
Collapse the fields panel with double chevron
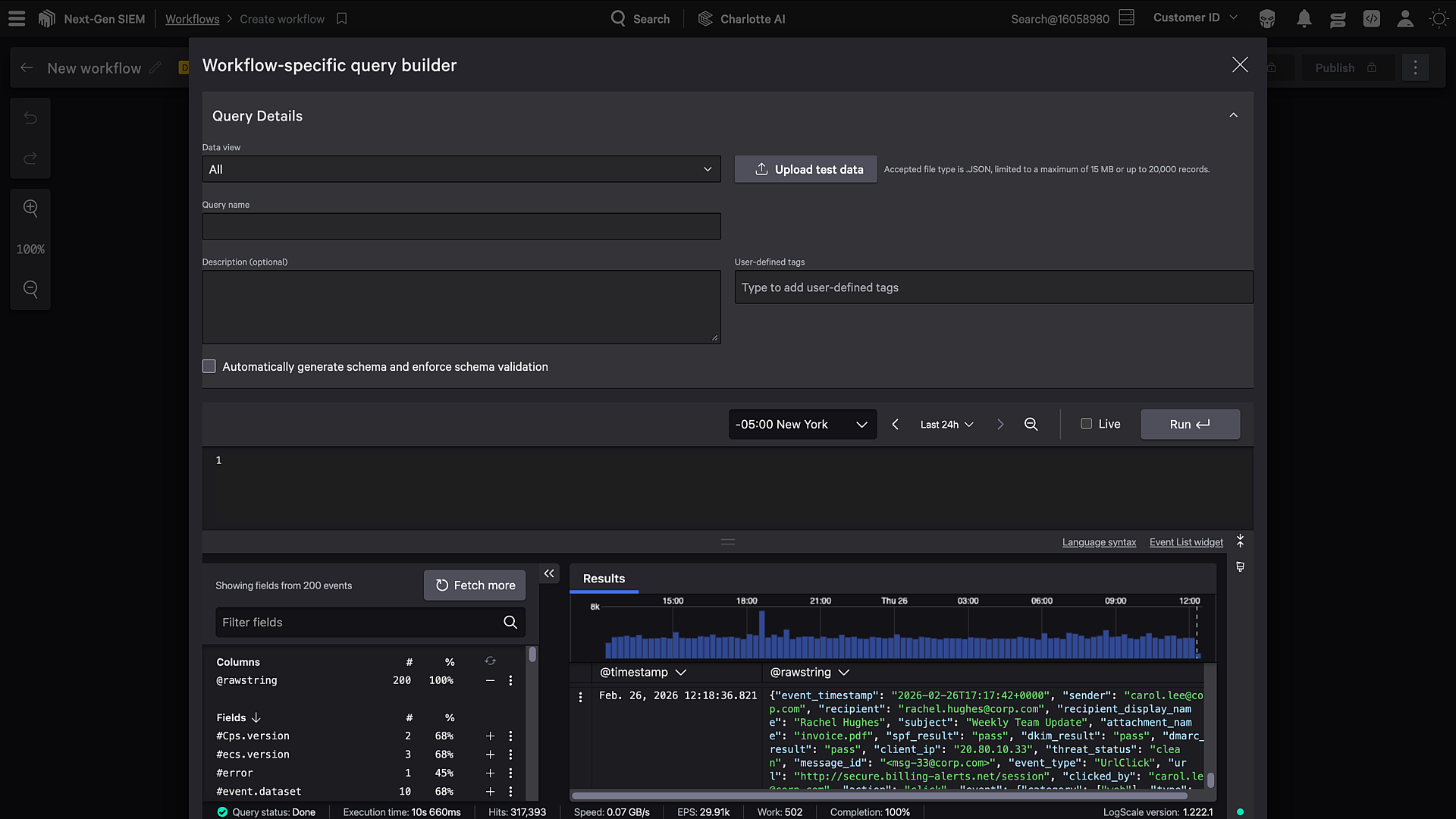point(549,574)
